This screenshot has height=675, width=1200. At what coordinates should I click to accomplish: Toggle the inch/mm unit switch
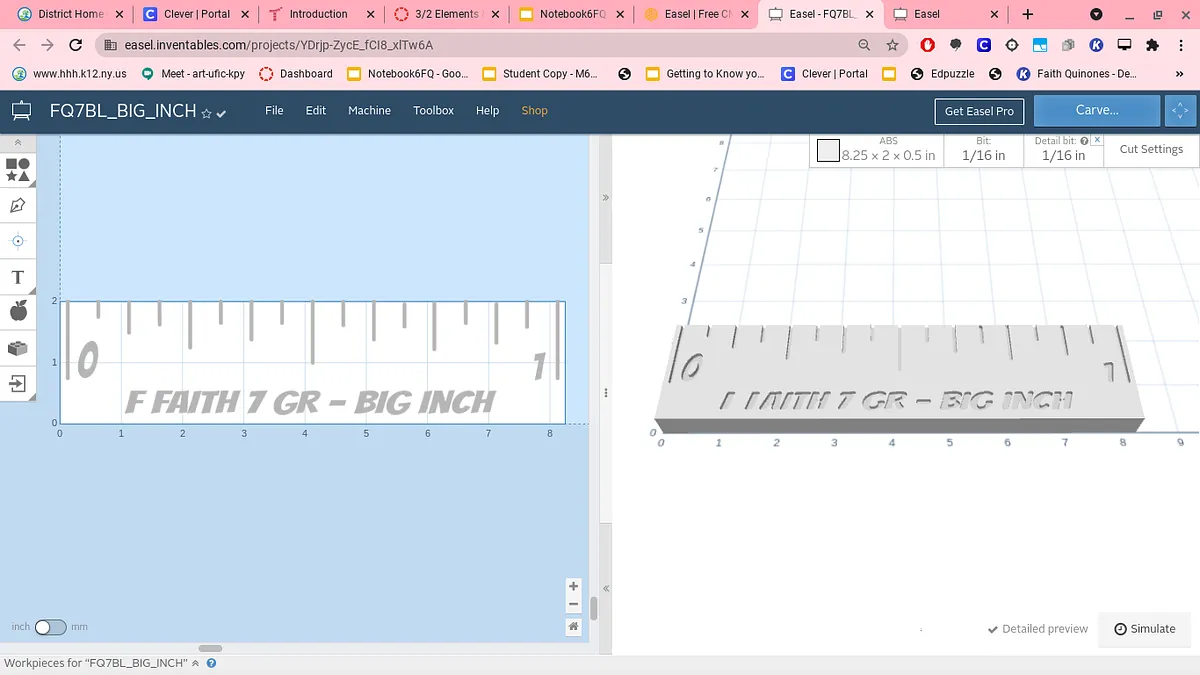(50, 627)
